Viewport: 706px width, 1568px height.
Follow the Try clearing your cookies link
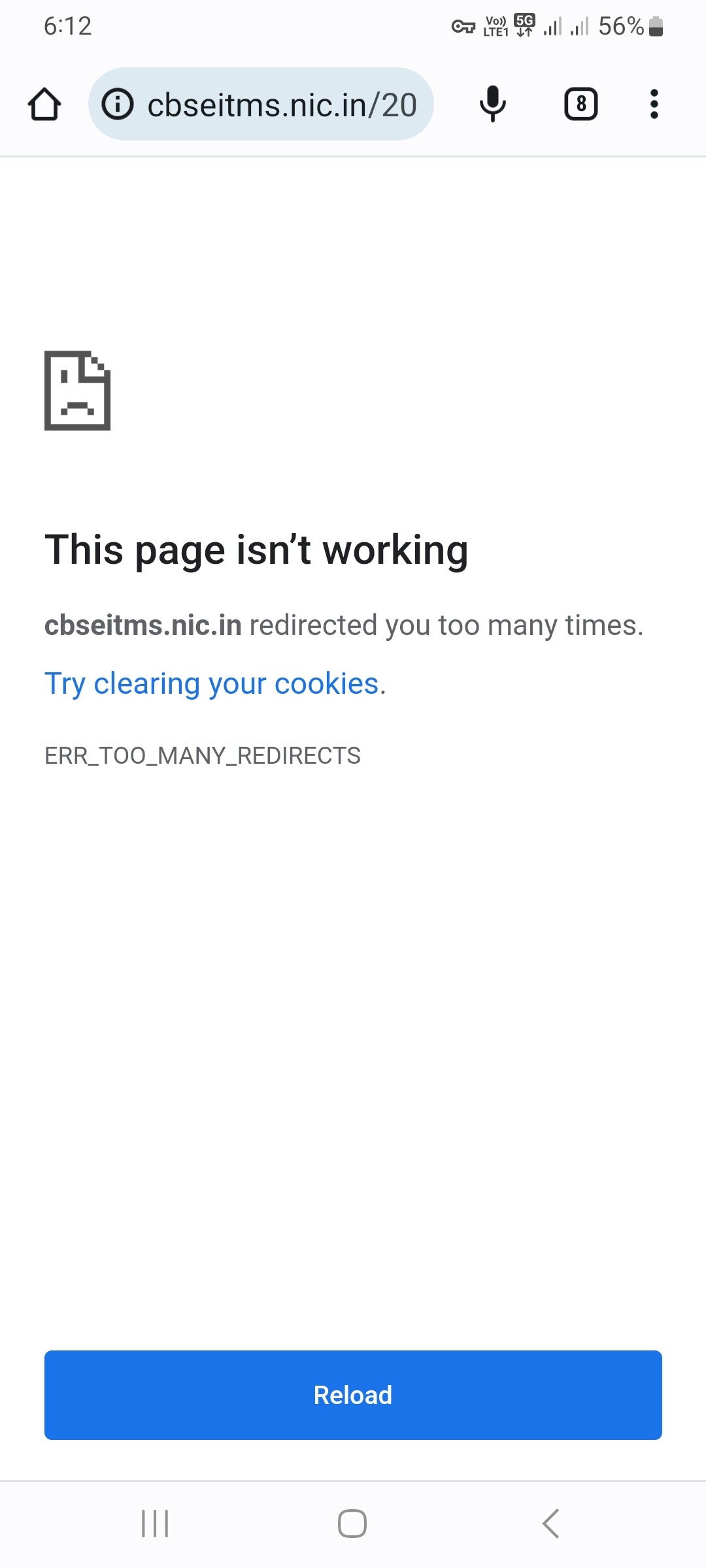(215, 683)
